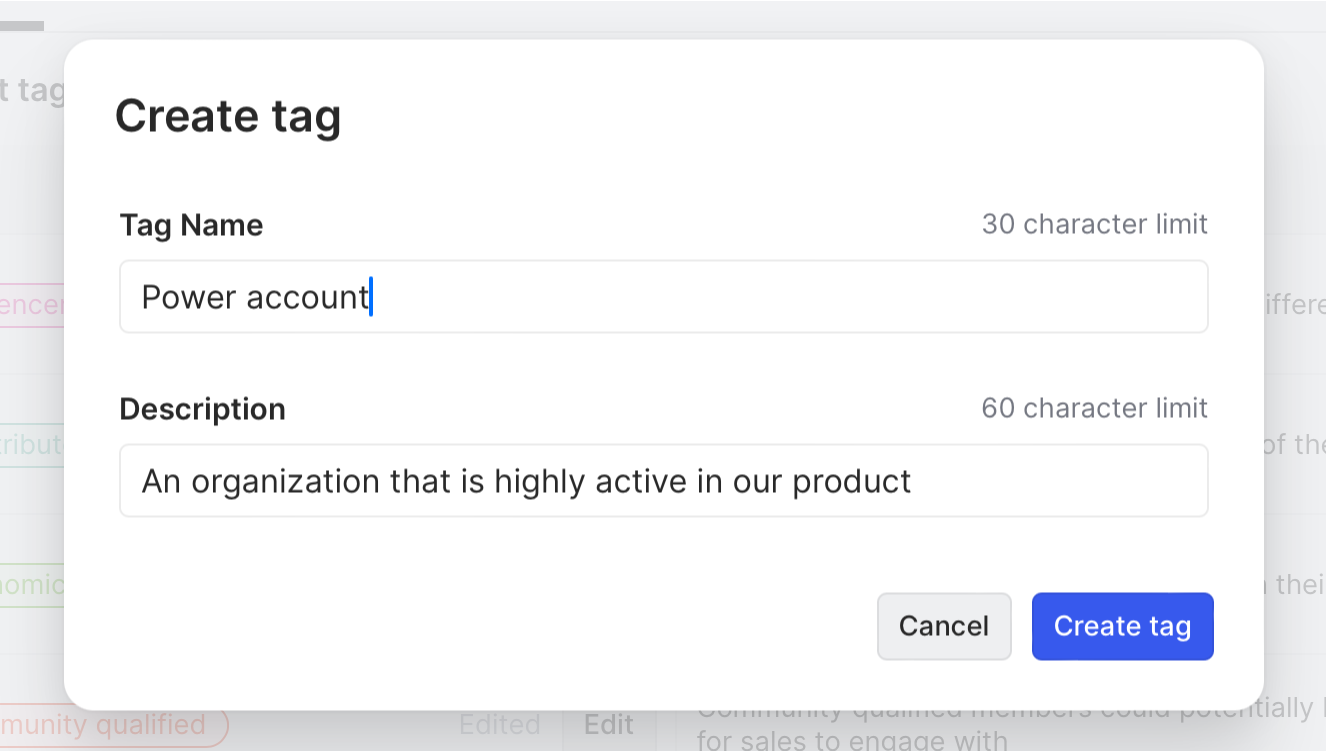Click the "Tag Name" field label
This screenshot has height=751, width=1326.
191,225
